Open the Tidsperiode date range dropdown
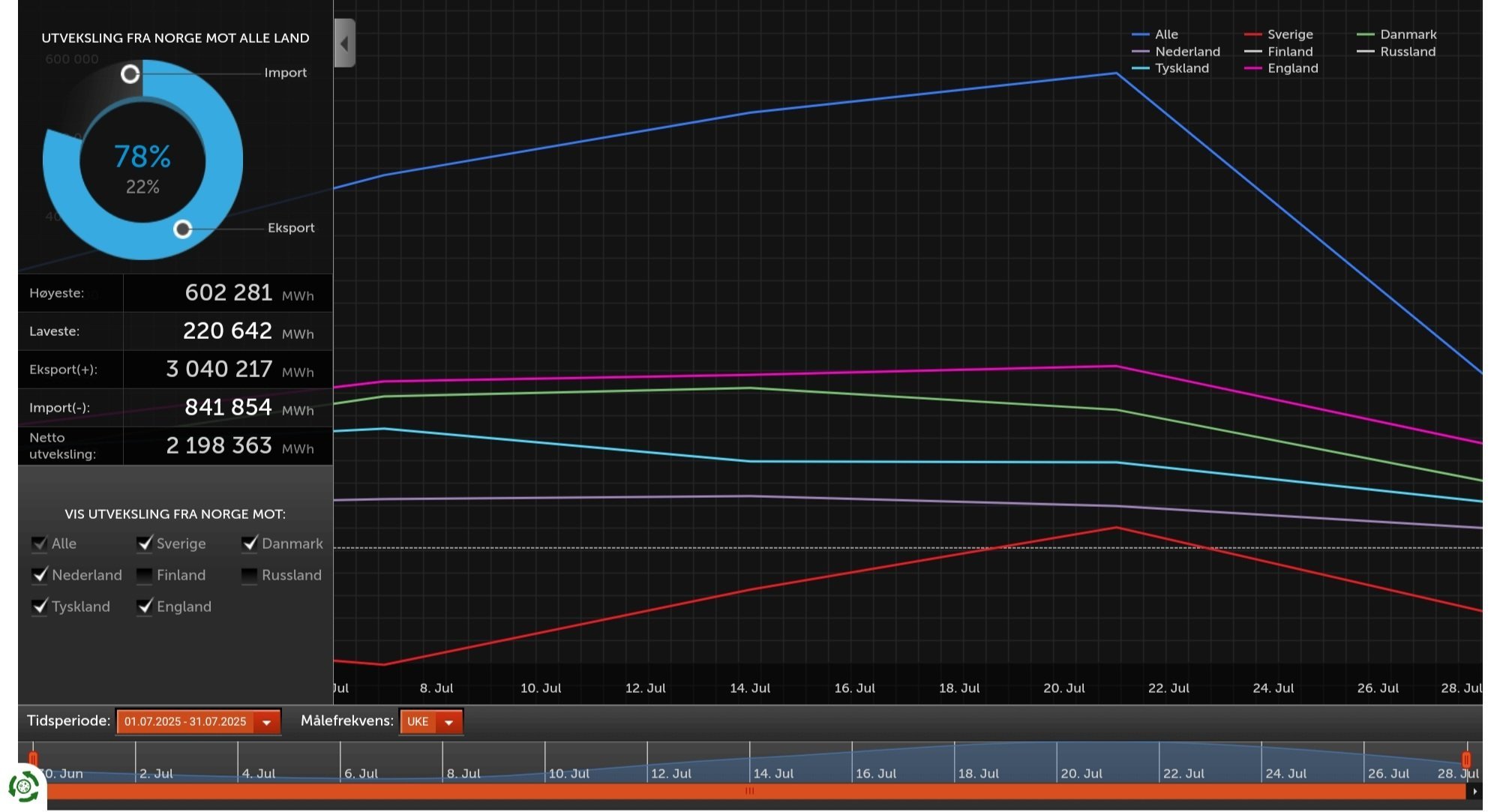Viewport: 1500px width, 812px height. [x=198, y=721]
